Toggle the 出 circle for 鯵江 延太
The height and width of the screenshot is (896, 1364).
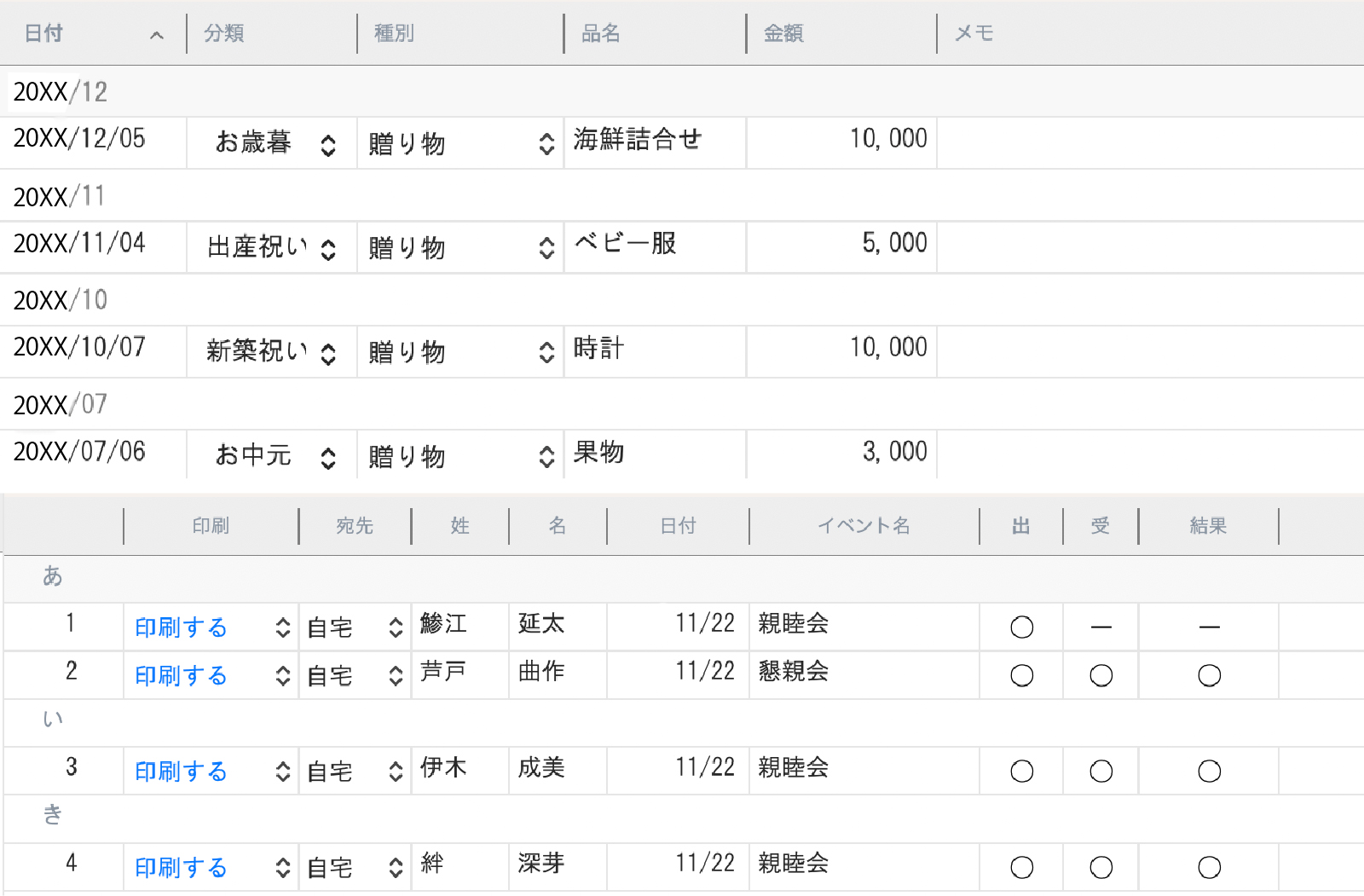coord(1021,627)
